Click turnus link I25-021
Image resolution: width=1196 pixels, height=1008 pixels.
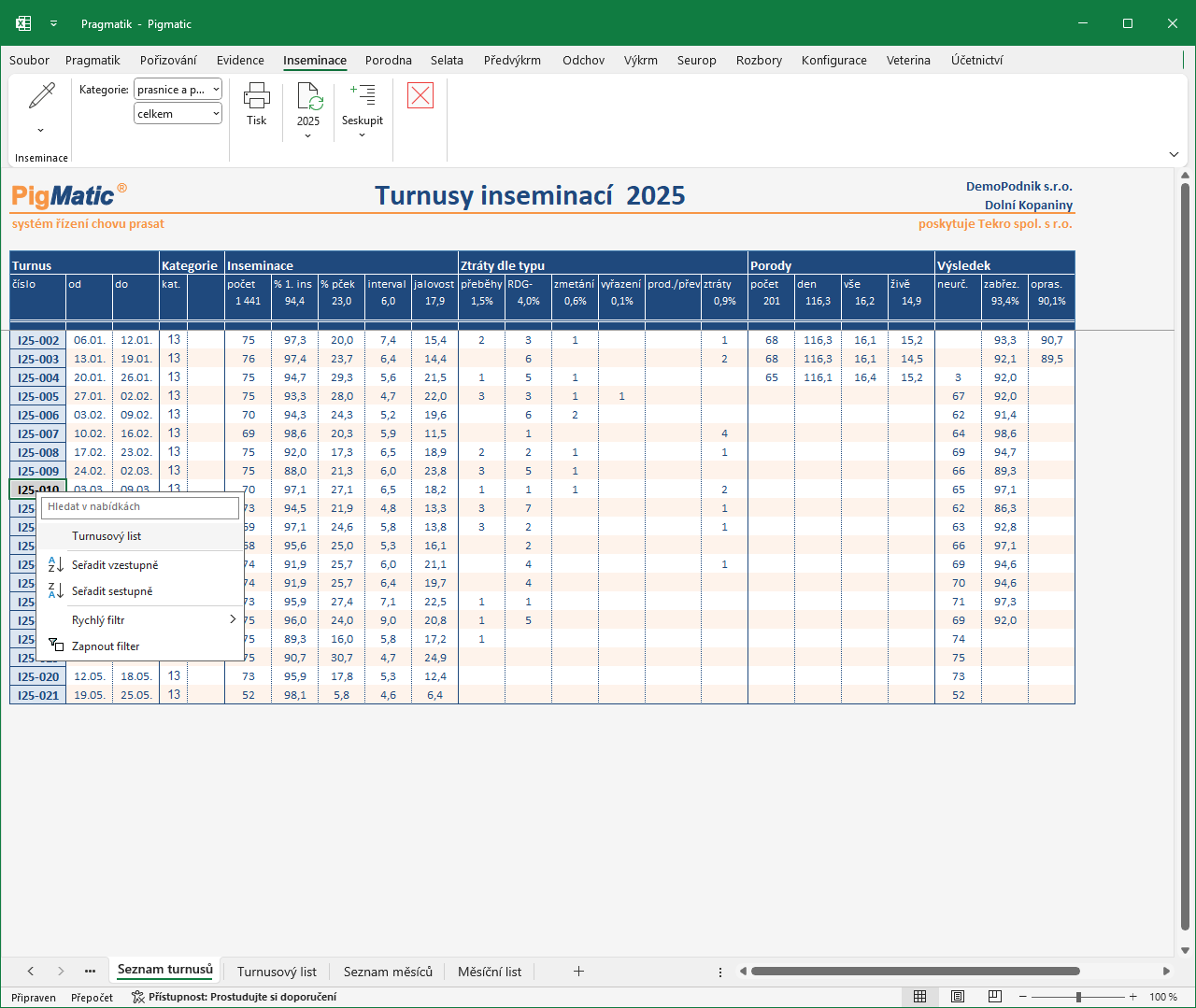(x=38, y=695)
